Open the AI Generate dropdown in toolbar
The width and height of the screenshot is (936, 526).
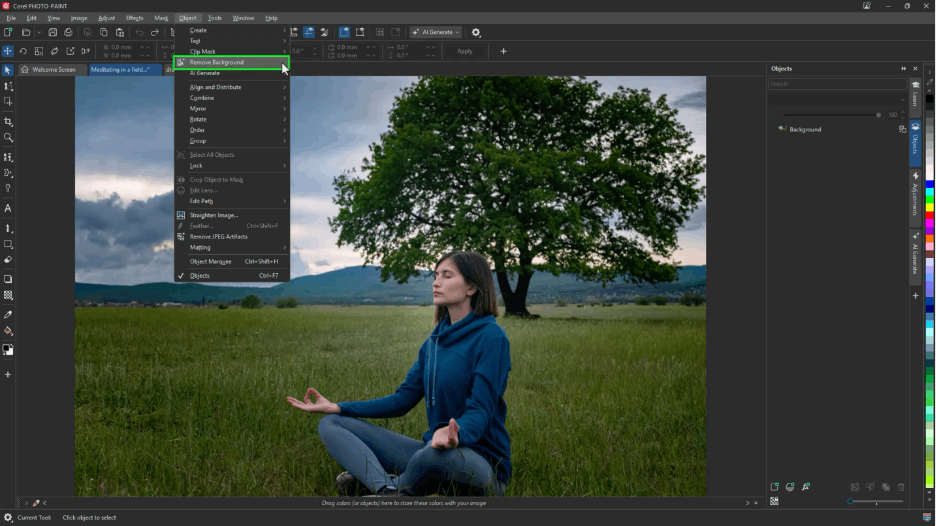(436, 32)
